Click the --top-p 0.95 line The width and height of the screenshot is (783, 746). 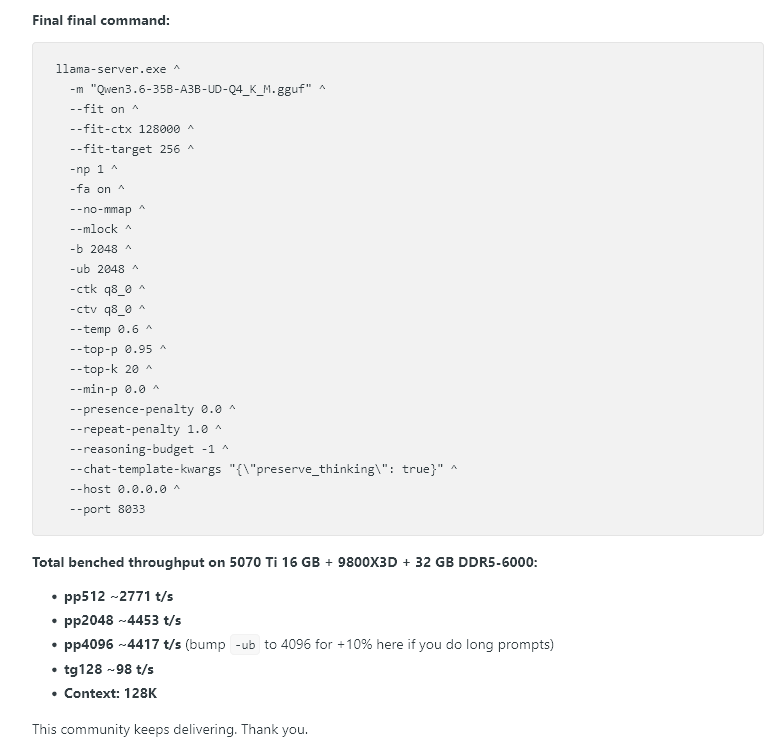(118, 349)
